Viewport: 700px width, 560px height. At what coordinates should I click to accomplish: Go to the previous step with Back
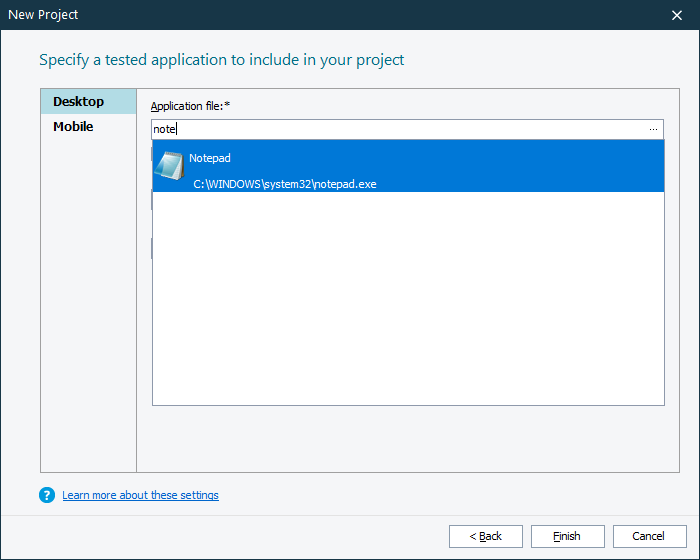tap(486, 536)
